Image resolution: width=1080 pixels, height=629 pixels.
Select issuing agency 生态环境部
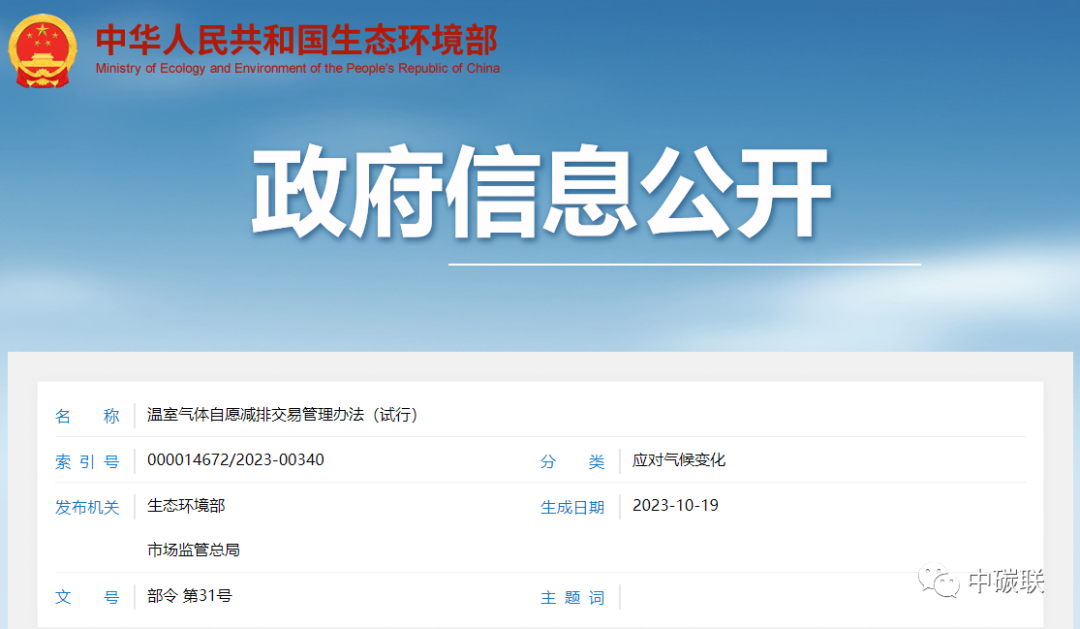pos(186,506)
